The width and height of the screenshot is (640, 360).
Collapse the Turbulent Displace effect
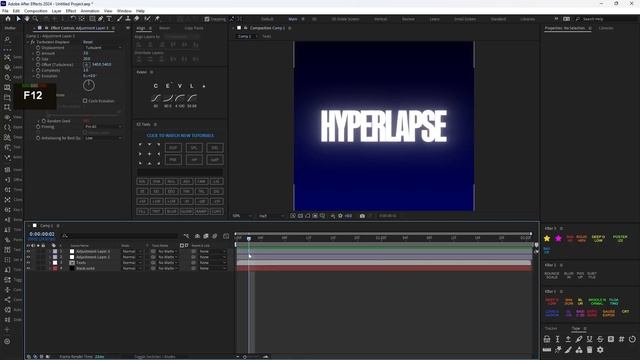[28, 42]
